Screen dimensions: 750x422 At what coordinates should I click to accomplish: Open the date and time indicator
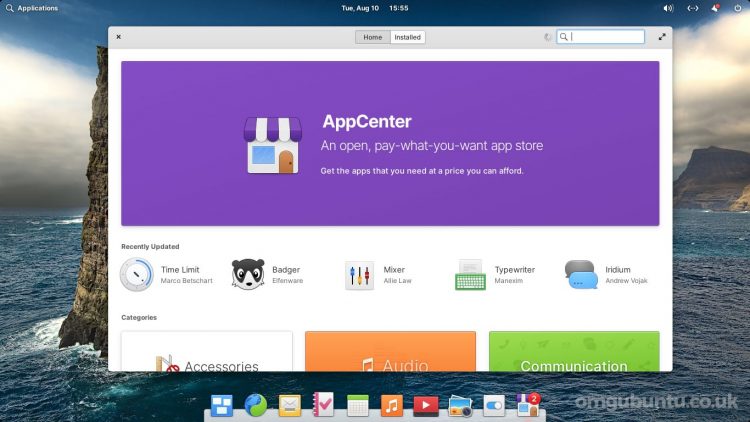click(375, 8)
